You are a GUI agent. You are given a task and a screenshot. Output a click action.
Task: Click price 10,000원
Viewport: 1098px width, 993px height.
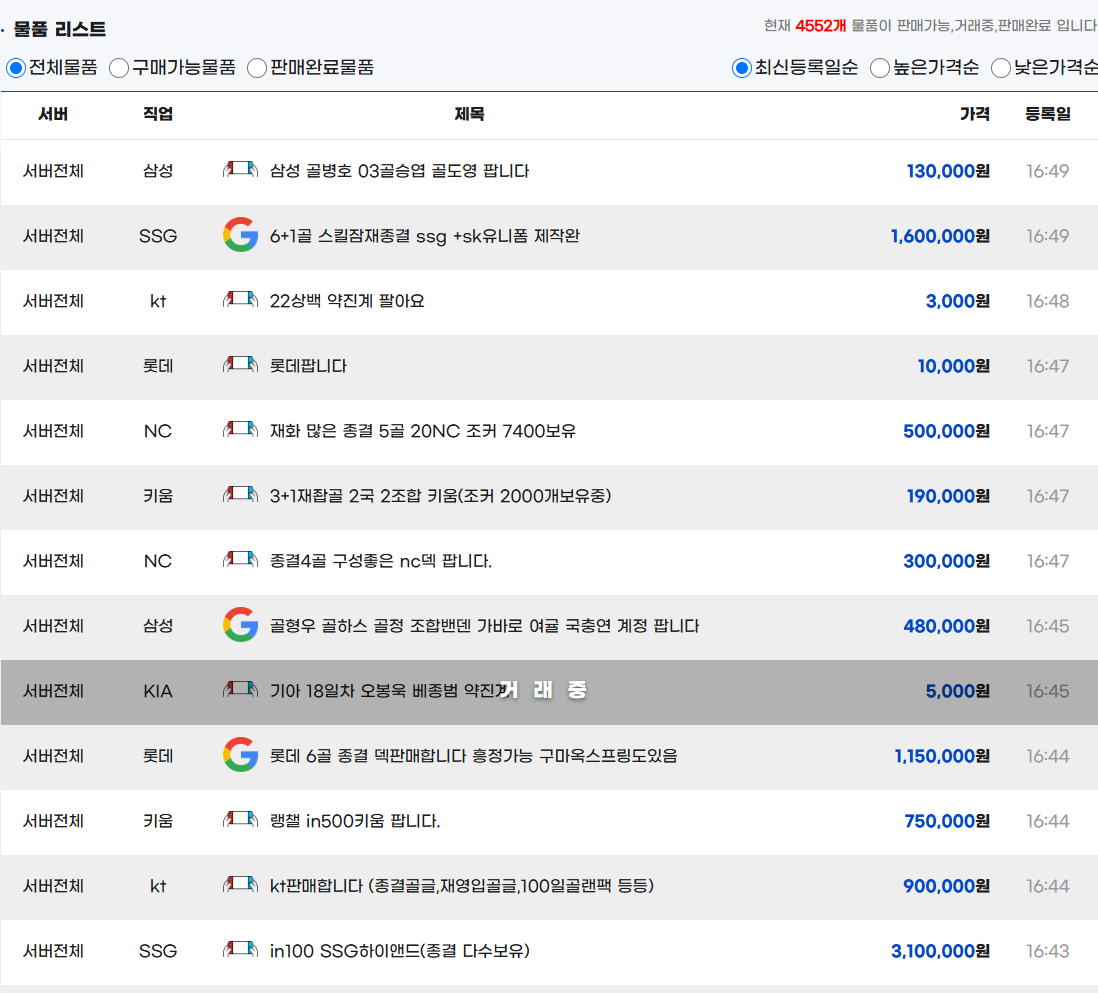point(954,366)
